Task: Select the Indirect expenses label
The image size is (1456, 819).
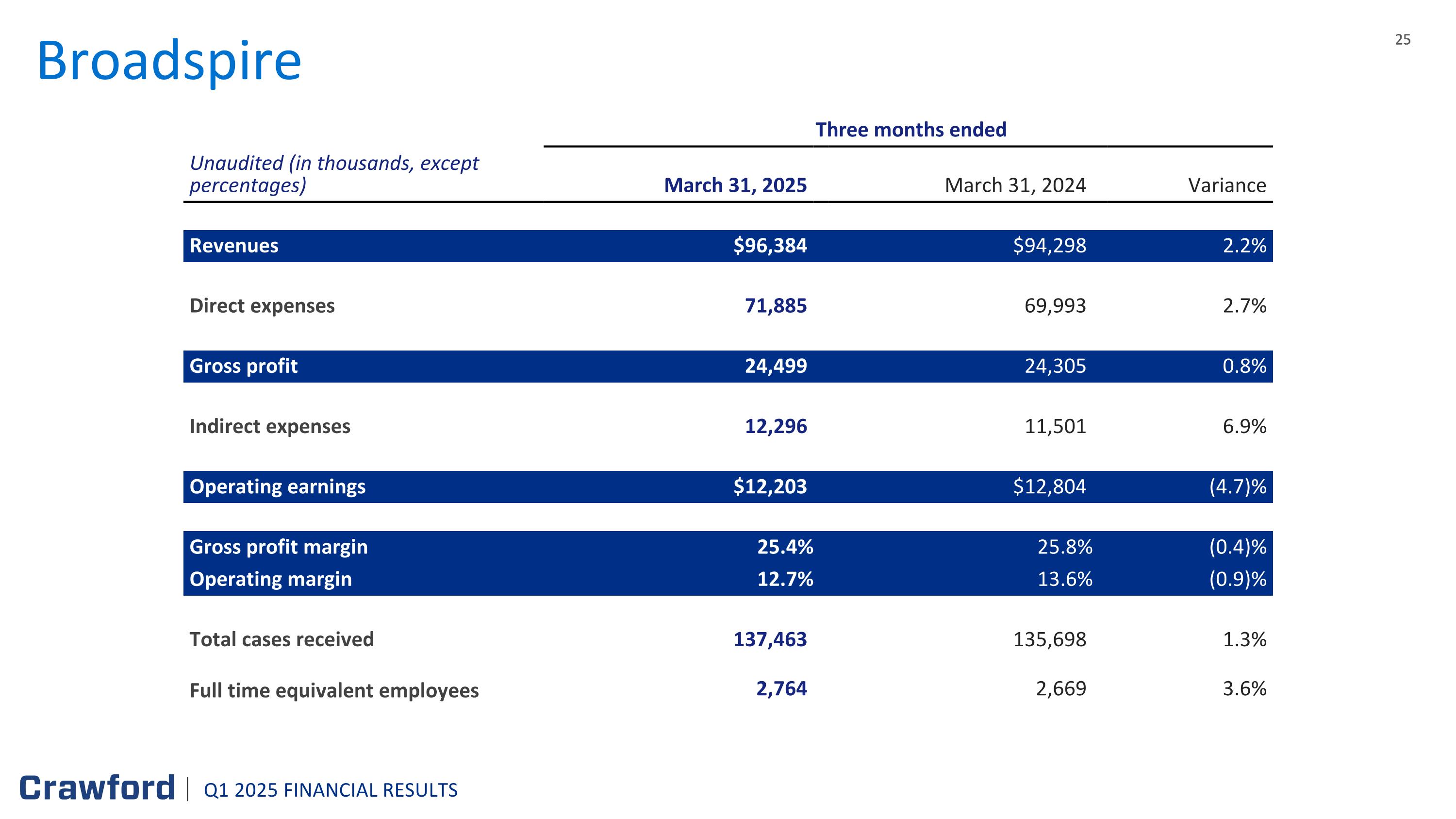Action: pos(270,426)
